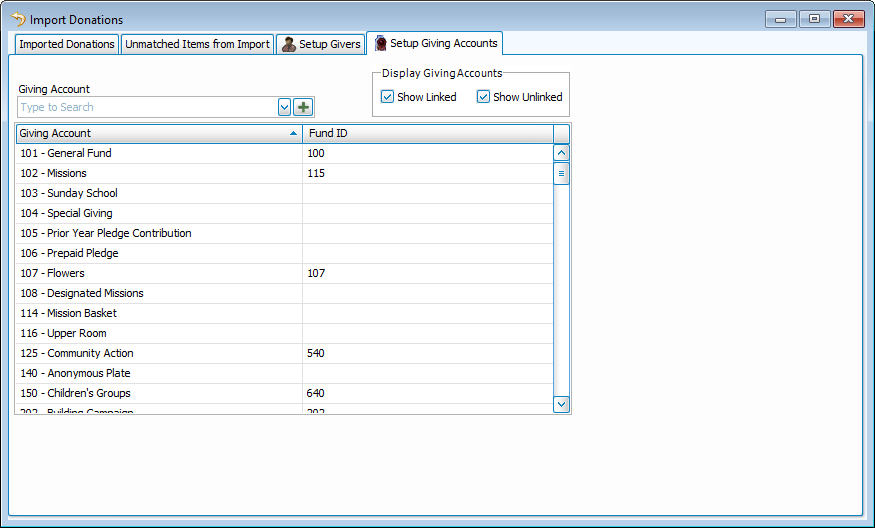Click the scroll up arrow in list
The image size is (875, 528).
coord(561,153)
